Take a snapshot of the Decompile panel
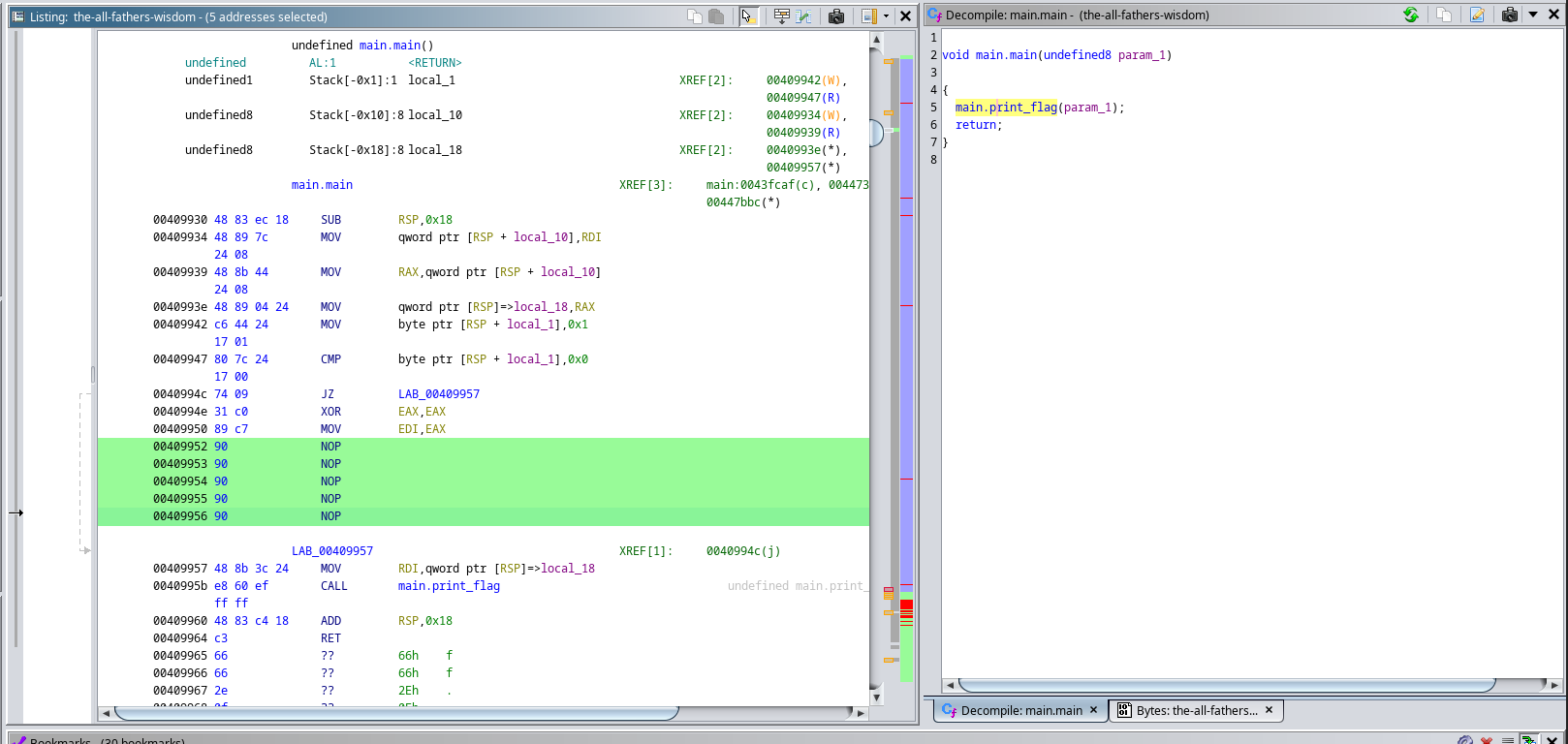Image resolution: width=1568 pixels, height=744 pixels. coord(1510,15)
